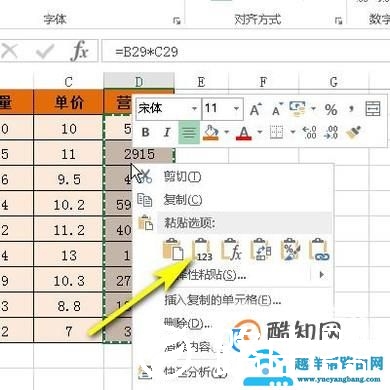The width and height of the screenshot is (390, 390).
Task: Click price cell with value 7
Action: point(69,331)
